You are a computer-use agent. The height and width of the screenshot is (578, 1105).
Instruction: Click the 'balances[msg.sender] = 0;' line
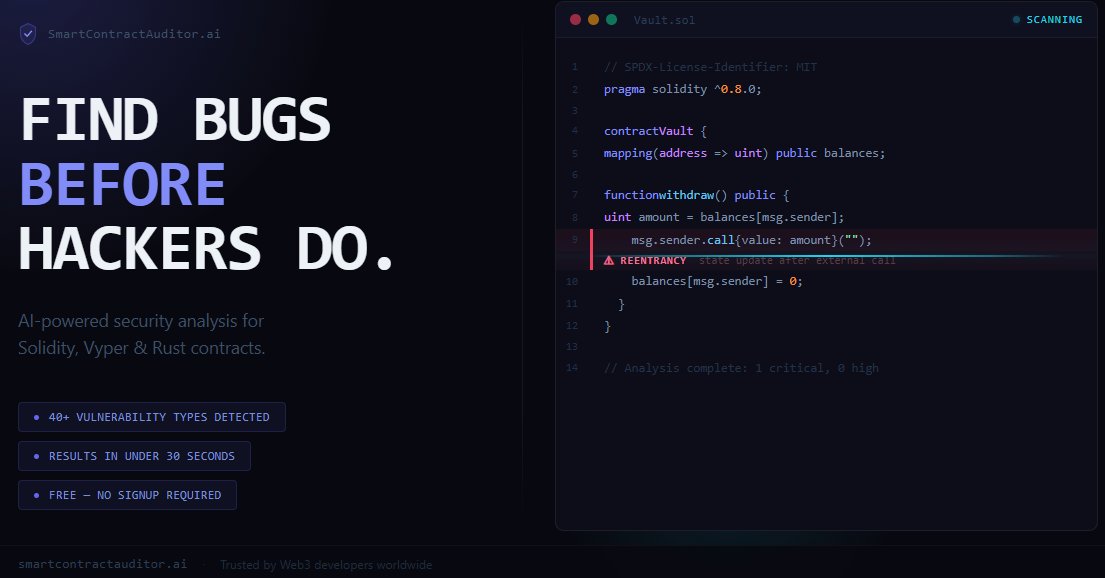(717, 281)
